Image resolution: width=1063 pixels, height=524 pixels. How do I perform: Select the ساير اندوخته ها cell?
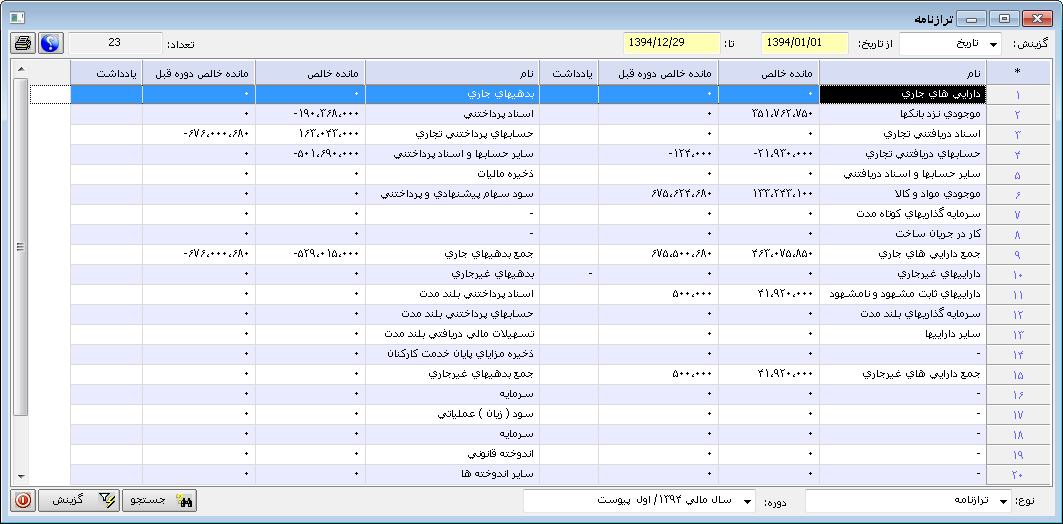453,475
